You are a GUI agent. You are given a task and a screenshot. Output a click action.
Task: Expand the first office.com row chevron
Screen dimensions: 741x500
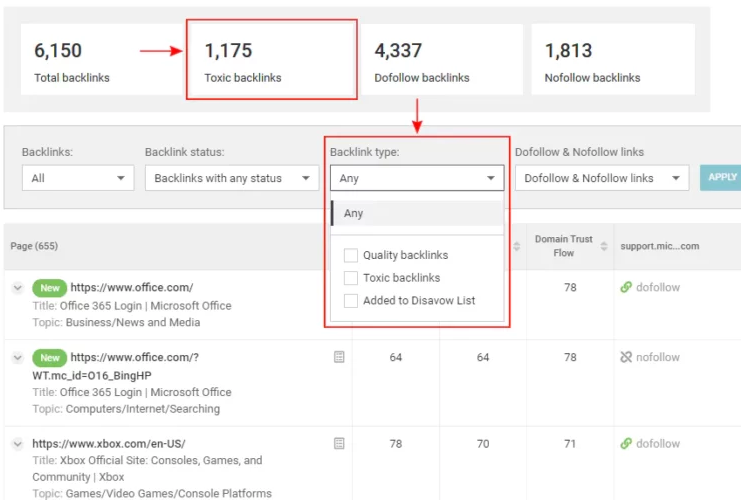point(17,288)
